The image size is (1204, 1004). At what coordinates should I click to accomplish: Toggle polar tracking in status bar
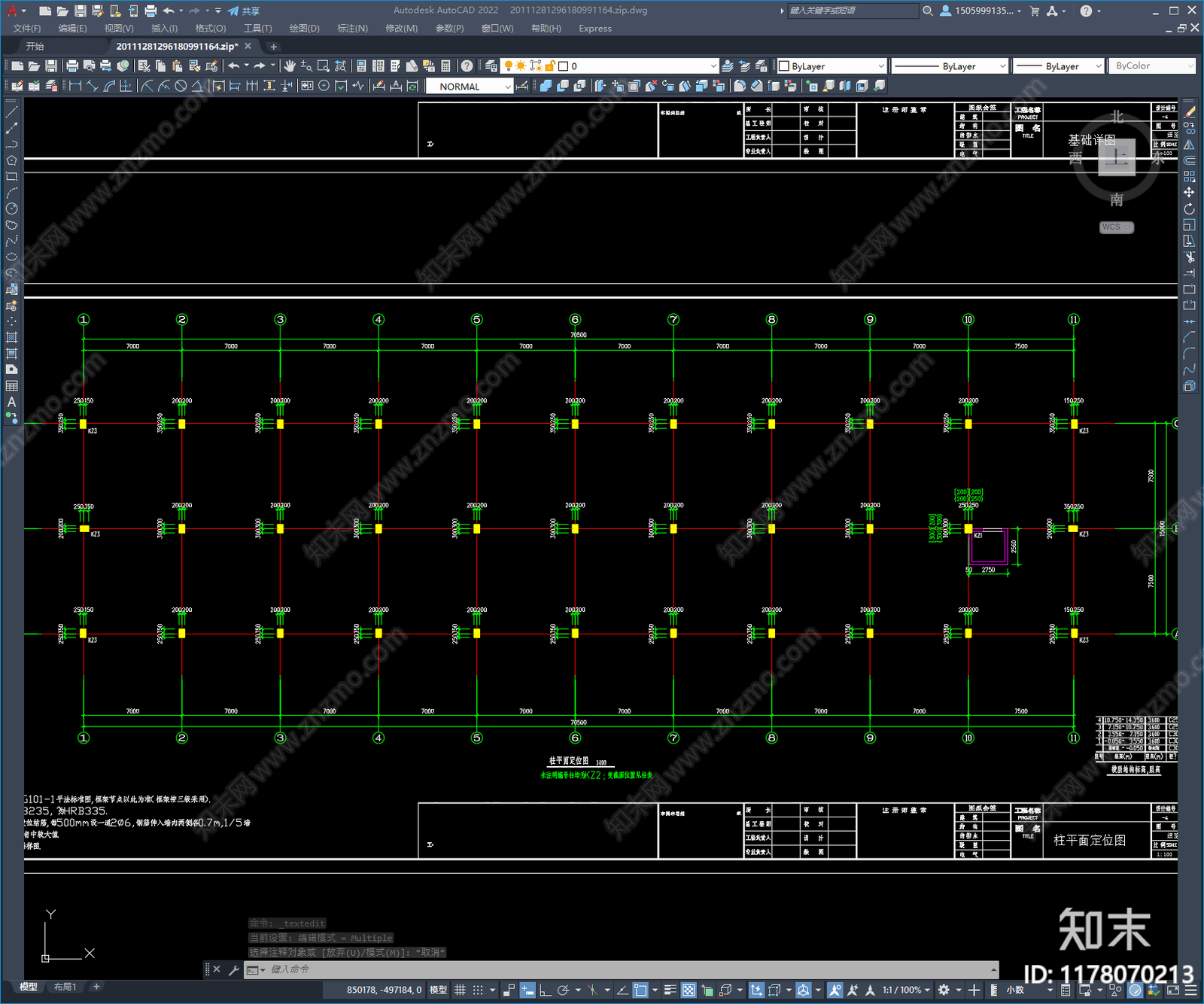click(x=563, y=990)
